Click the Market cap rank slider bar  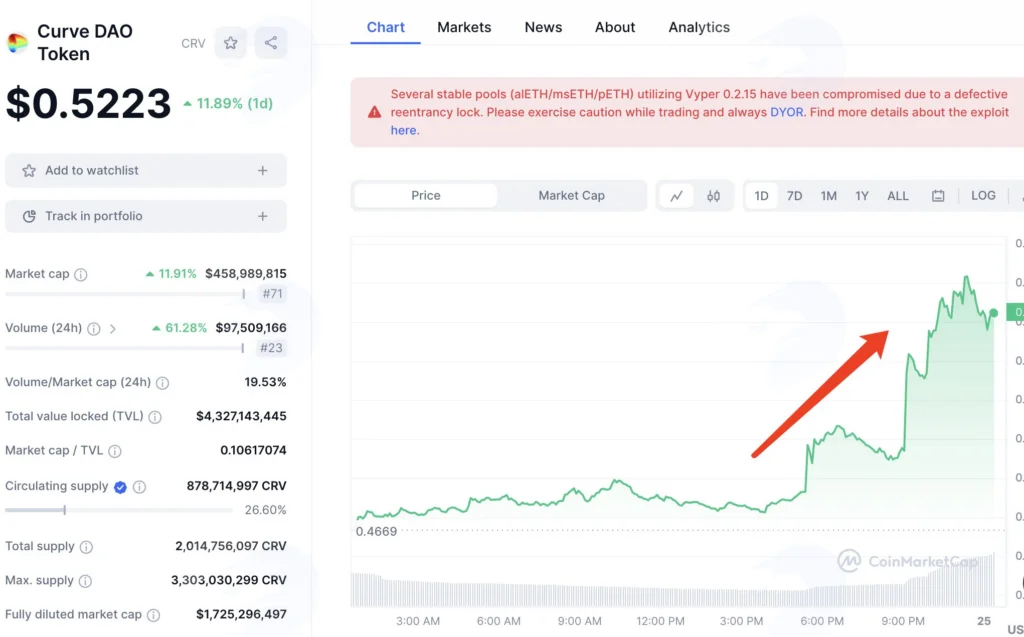[125, 294]
